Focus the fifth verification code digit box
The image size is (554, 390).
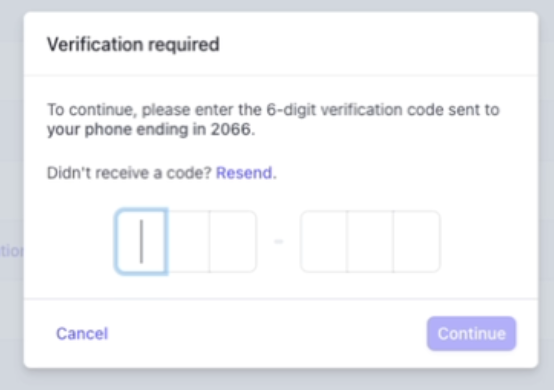tap(370, 241)
